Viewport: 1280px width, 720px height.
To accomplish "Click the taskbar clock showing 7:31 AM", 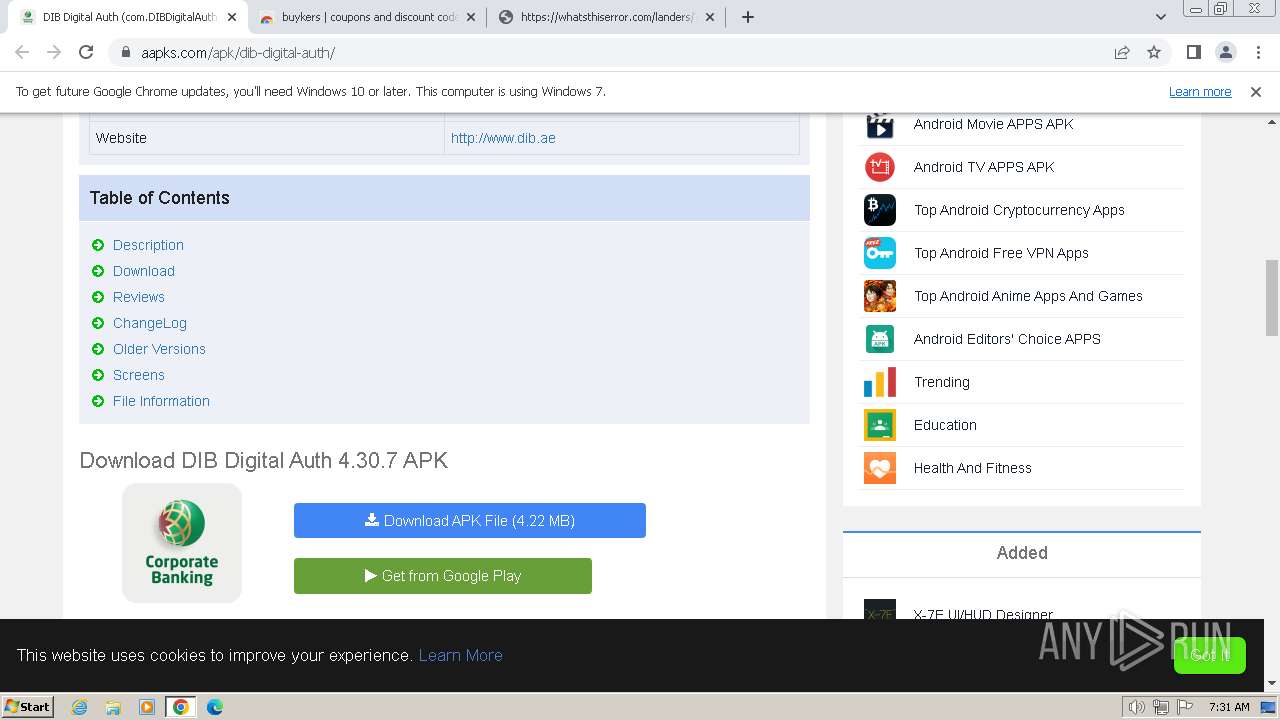I will point(1229,707).
